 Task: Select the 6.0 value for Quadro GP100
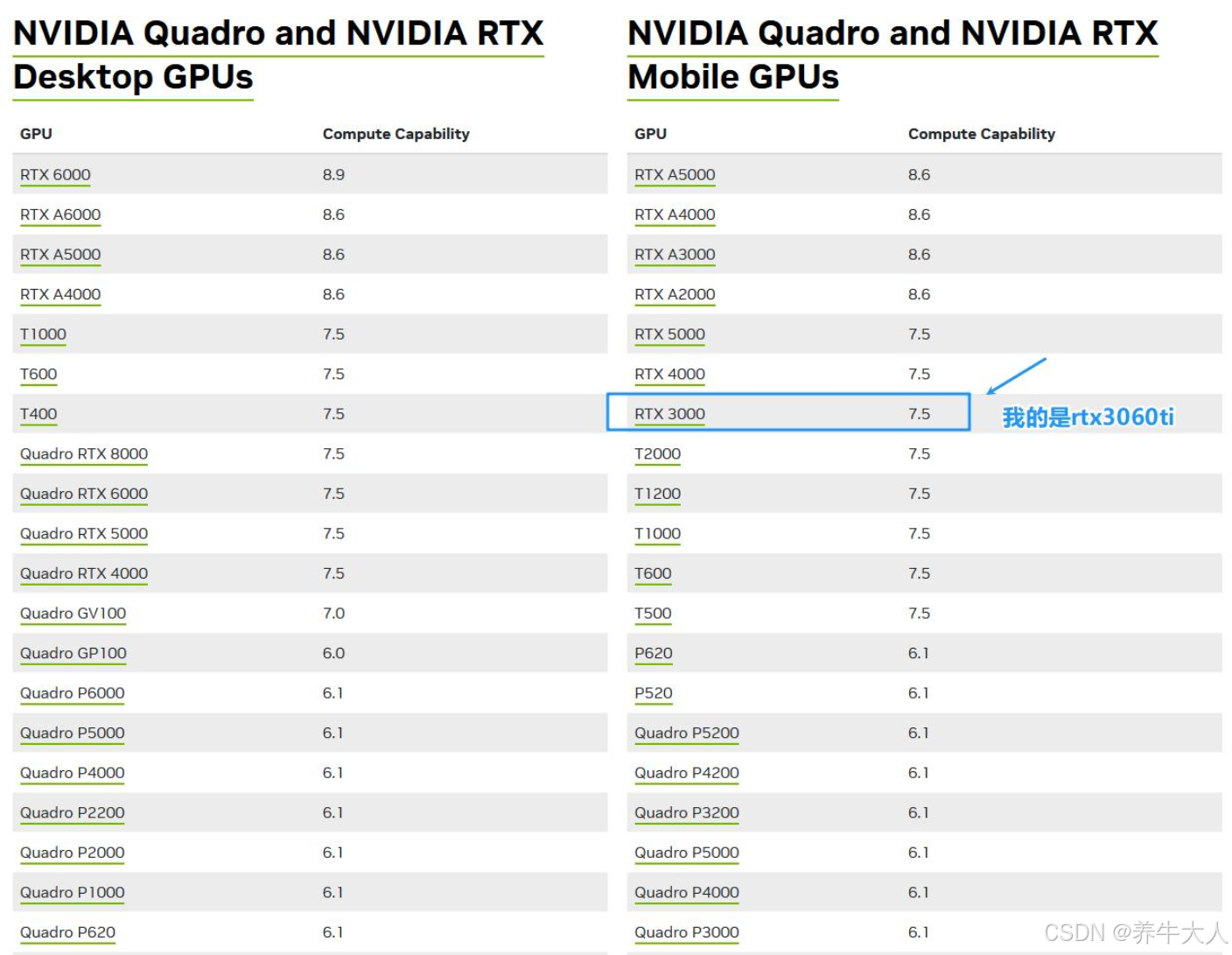click(333, 652)
